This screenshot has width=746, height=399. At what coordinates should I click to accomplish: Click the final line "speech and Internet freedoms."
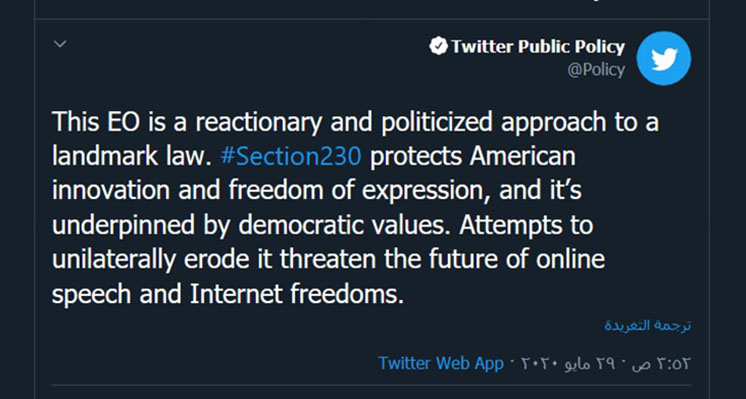[228, 294]
